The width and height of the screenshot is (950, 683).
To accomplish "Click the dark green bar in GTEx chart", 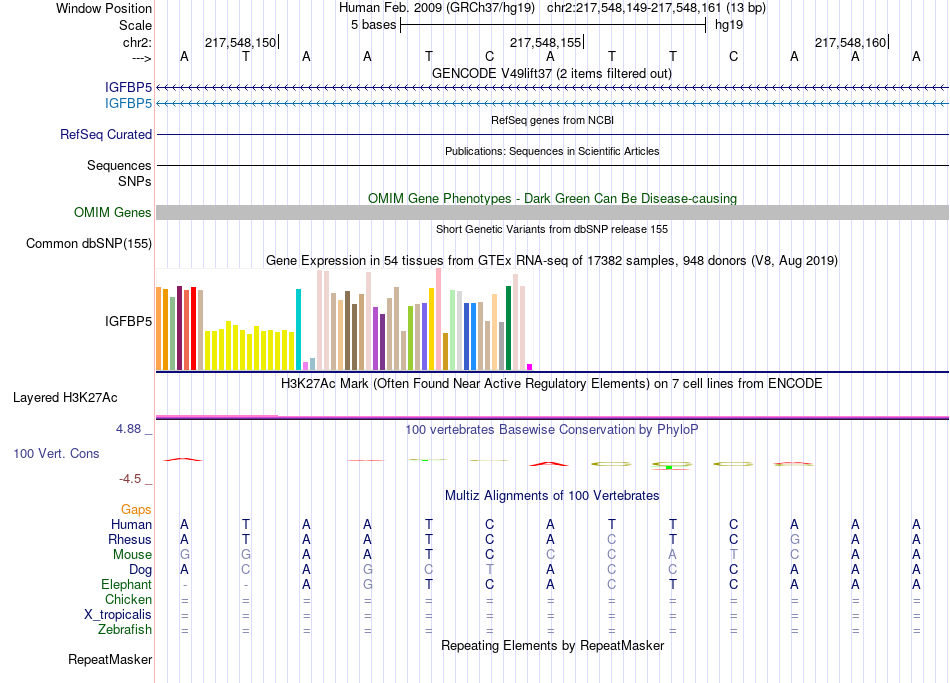I will pos(508,328).
